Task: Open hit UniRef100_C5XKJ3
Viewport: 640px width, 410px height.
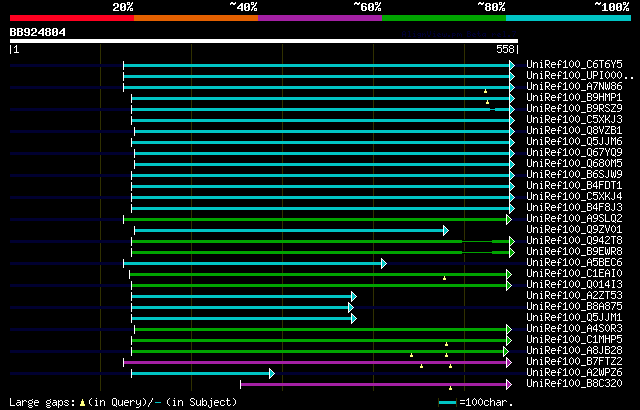Action: (x=574, y=120)
